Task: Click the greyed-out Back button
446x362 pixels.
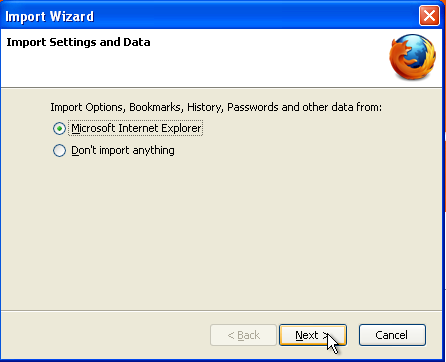Action: (x=243, y=335)
